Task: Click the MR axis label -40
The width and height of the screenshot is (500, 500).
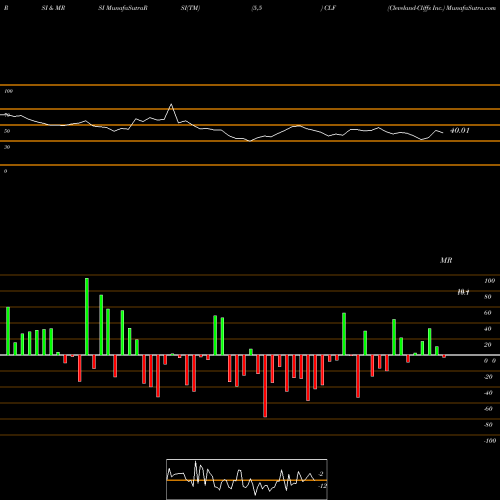Action: (488, 393)
